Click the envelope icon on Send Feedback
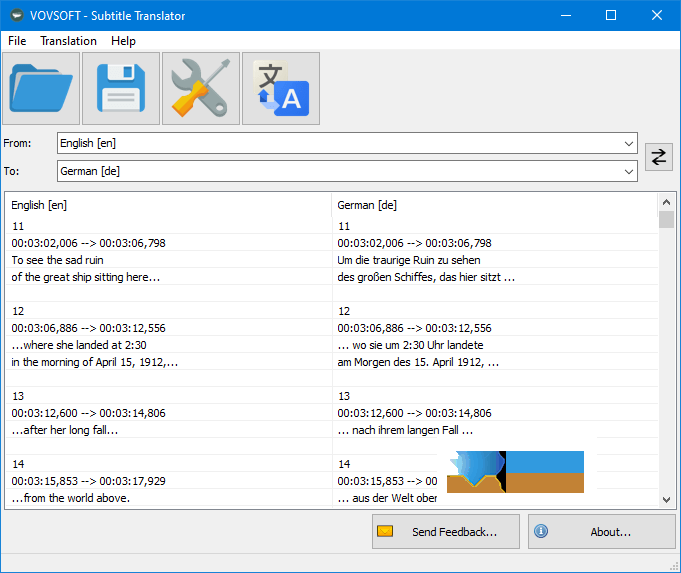 click(x=385, y=531)
